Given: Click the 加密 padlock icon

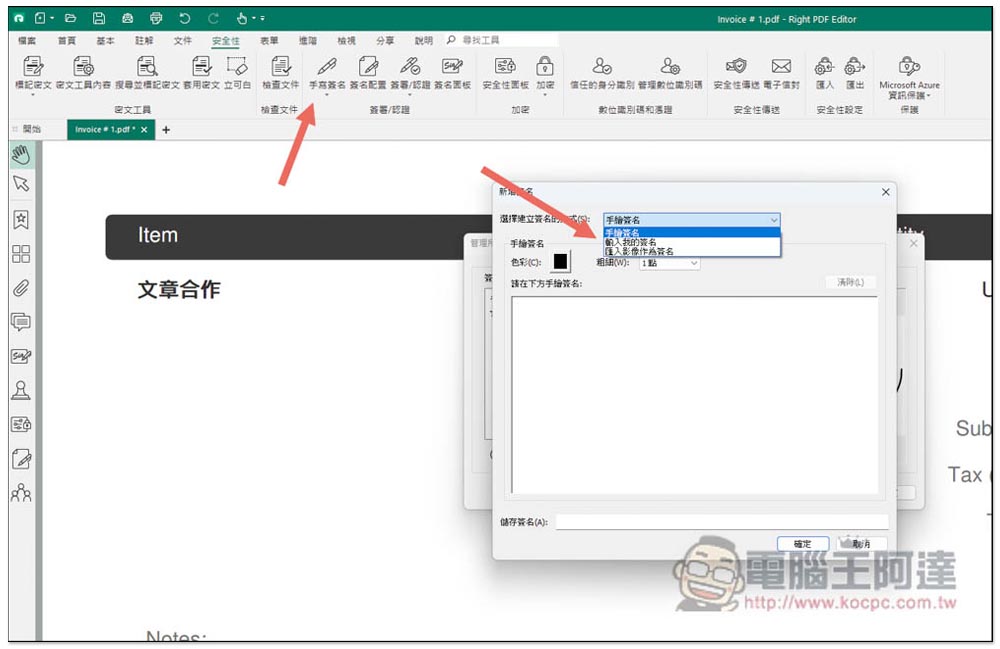Looking at the screenshot, I should (x=544, y=68).
